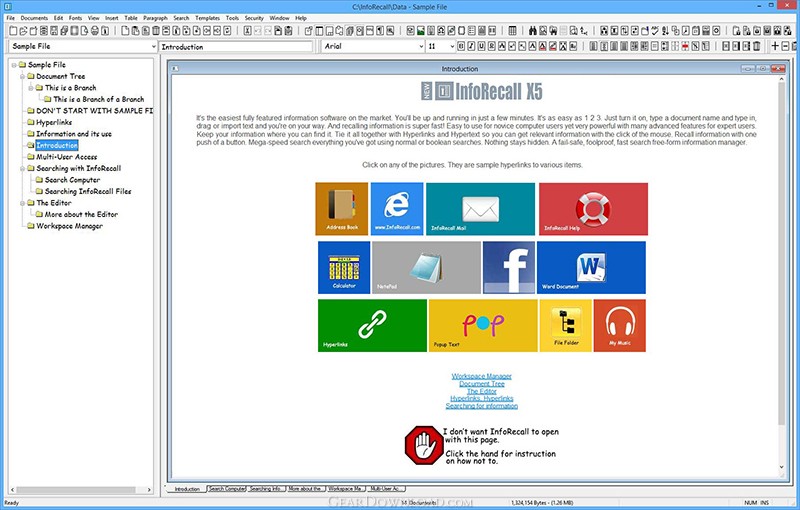The width and height of the screenshot is (800, 510).
Task: Collapse The Editor tree node
Action: tap(22, 203)
